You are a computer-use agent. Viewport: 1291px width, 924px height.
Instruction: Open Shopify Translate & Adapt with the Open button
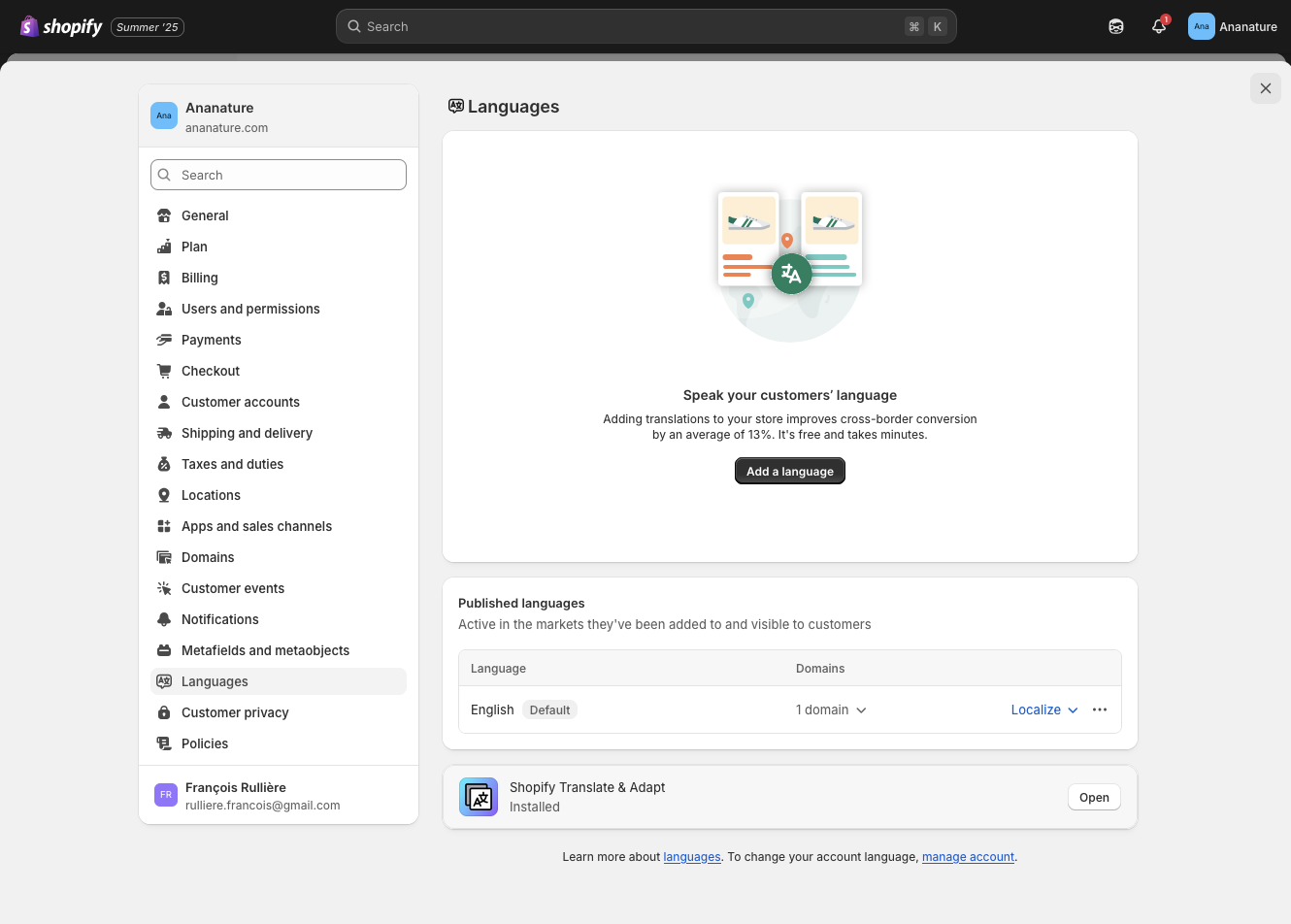coord(1093,796)
